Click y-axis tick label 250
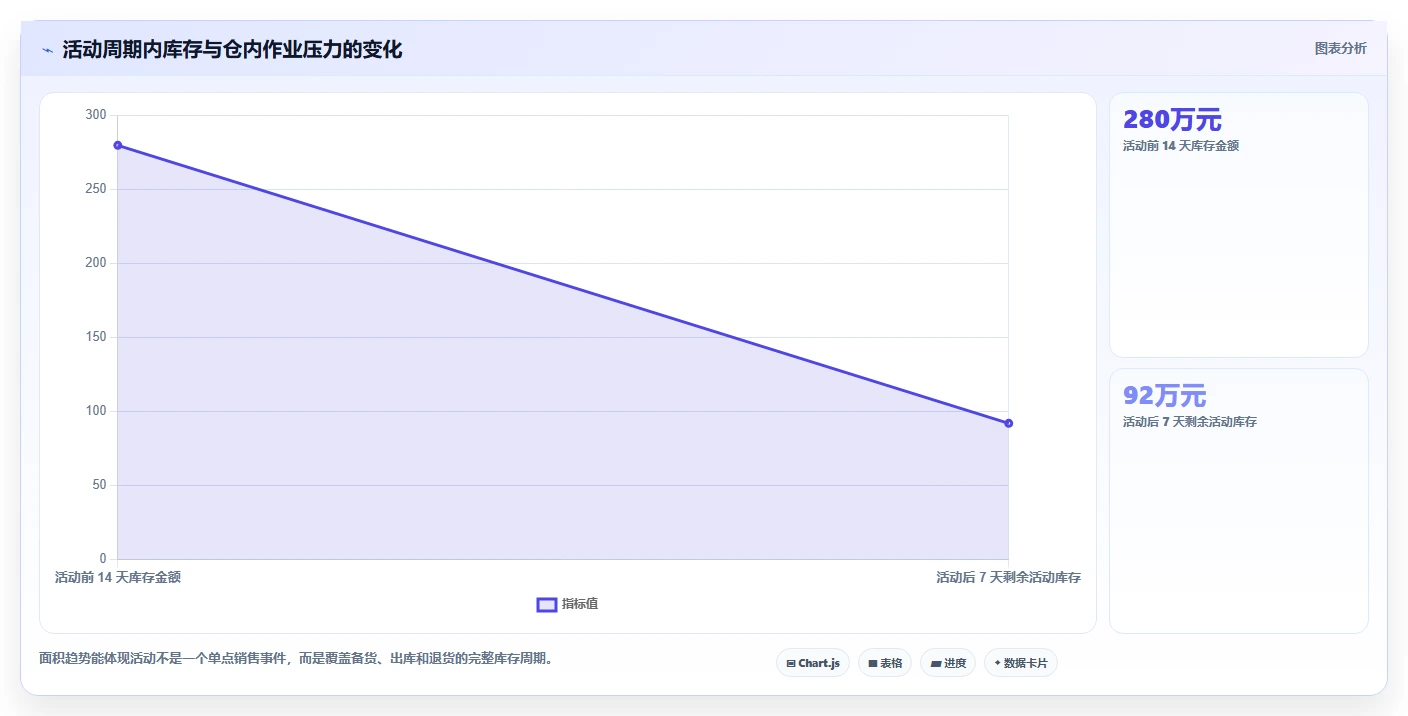The image size is (1408, 716). coord(96,190)
